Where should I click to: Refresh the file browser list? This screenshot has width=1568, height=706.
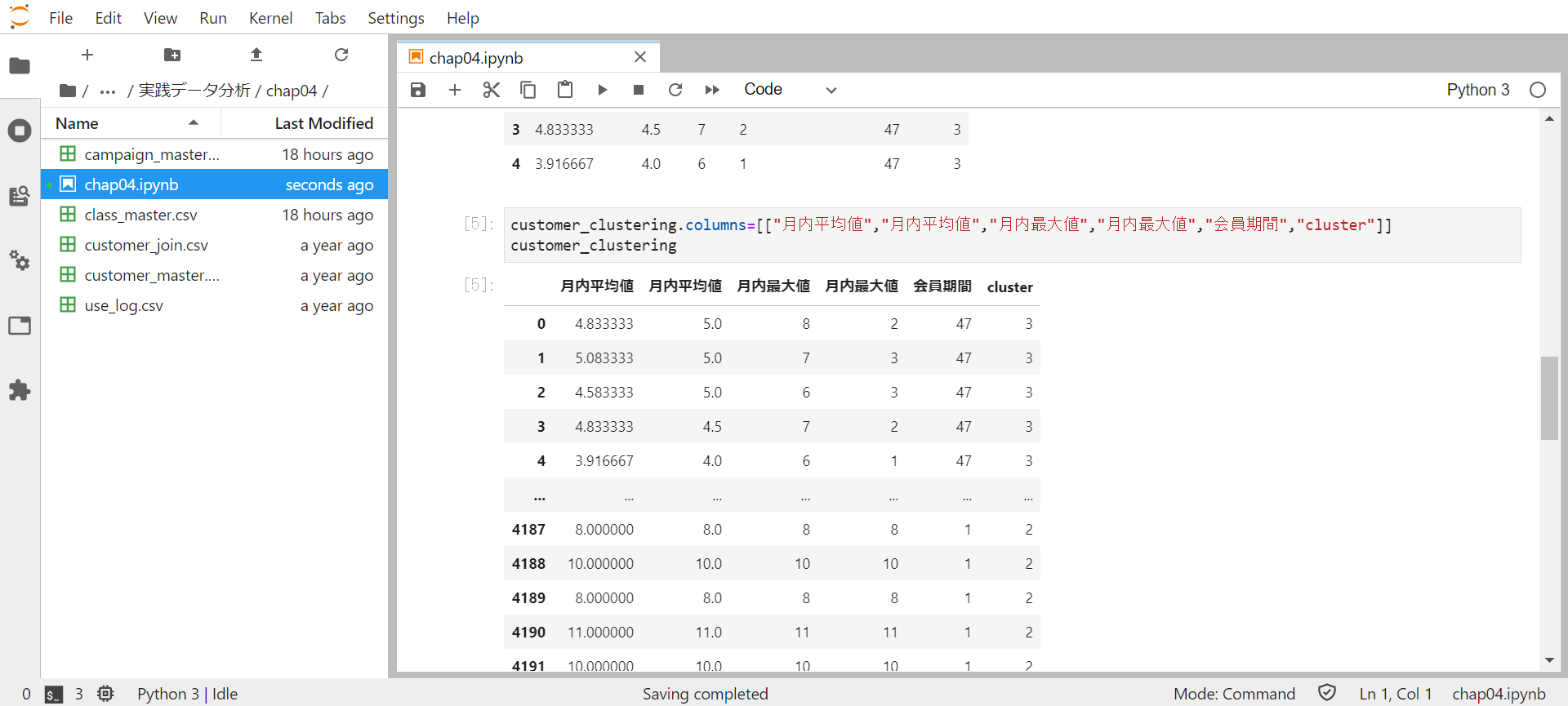(x=341, y=55)
